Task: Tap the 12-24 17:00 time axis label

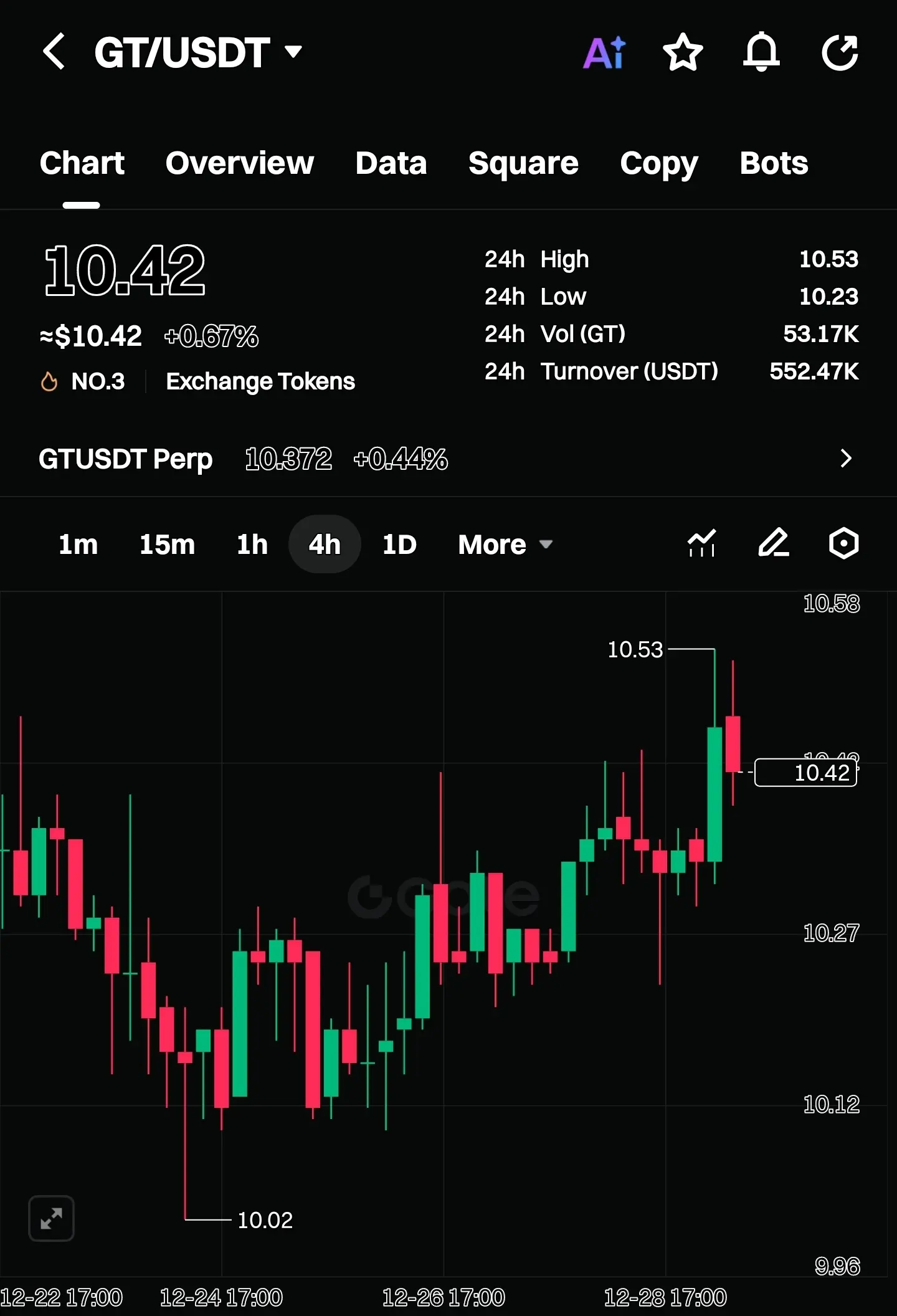Action: pos(221,1298)
